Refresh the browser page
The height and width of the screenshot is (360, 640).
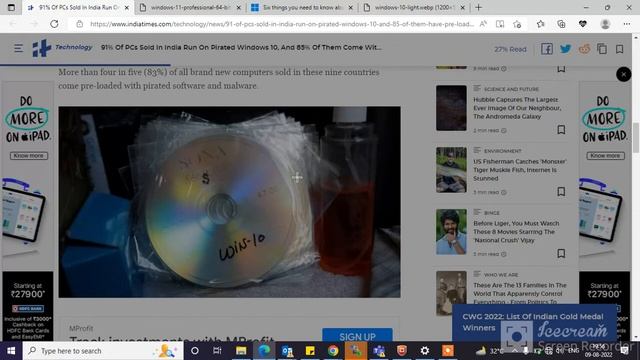click(x=54, y=24)
